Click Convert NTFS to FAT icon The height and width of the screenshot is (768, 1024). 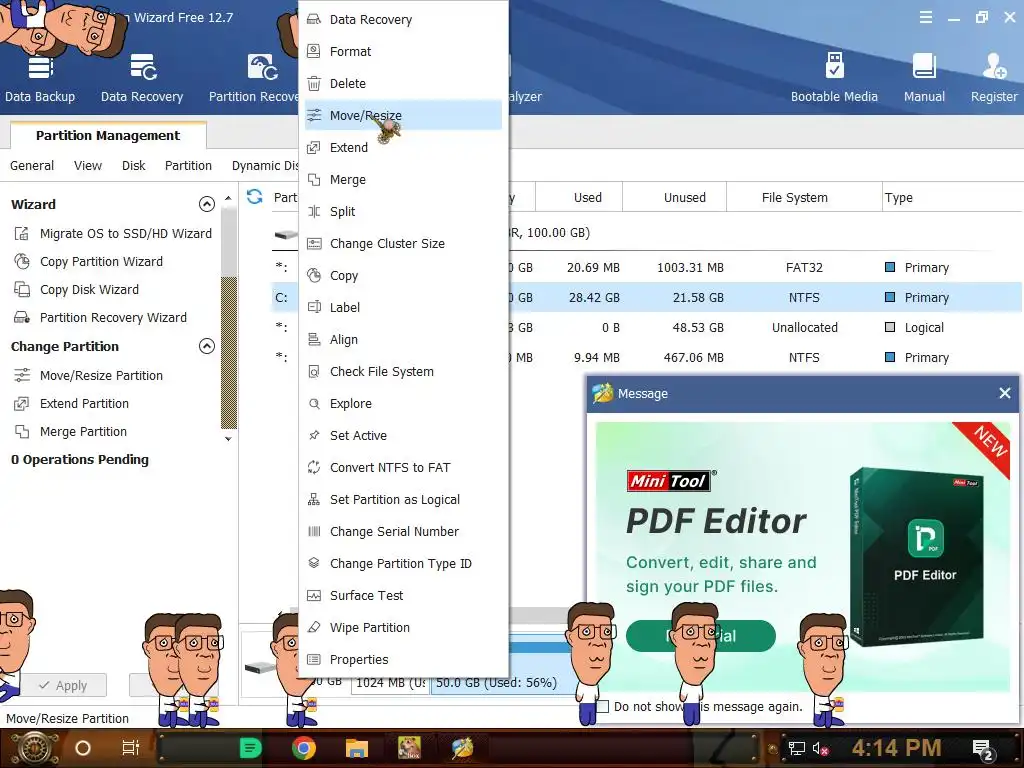click(x=314, y=468)
